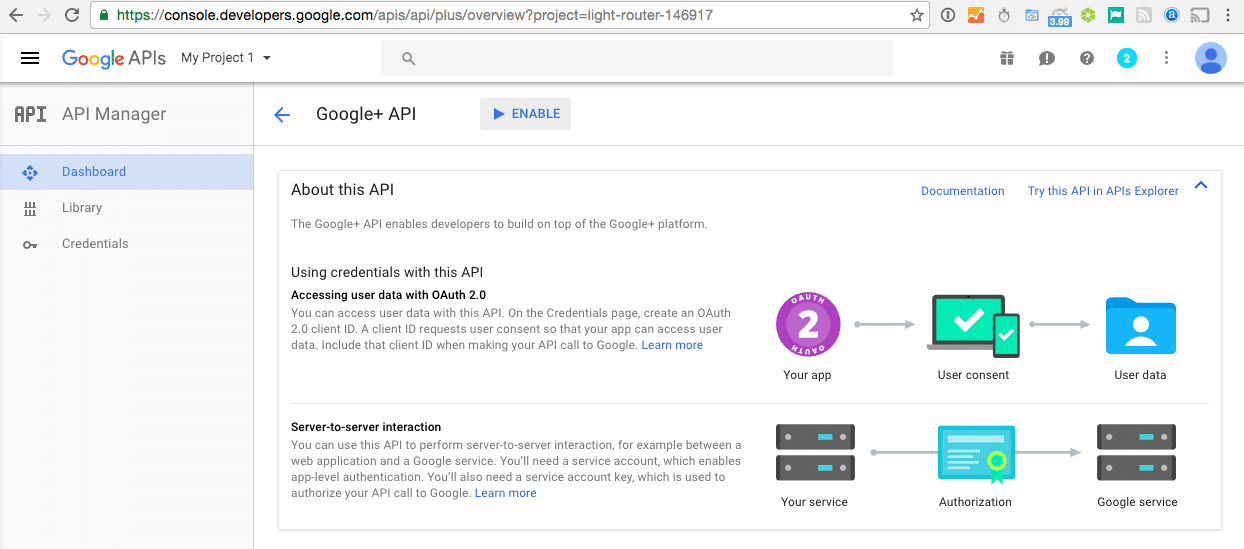Click the browser forward arrow
This screenshot has width=1244, height=549.
pos(44,15)
